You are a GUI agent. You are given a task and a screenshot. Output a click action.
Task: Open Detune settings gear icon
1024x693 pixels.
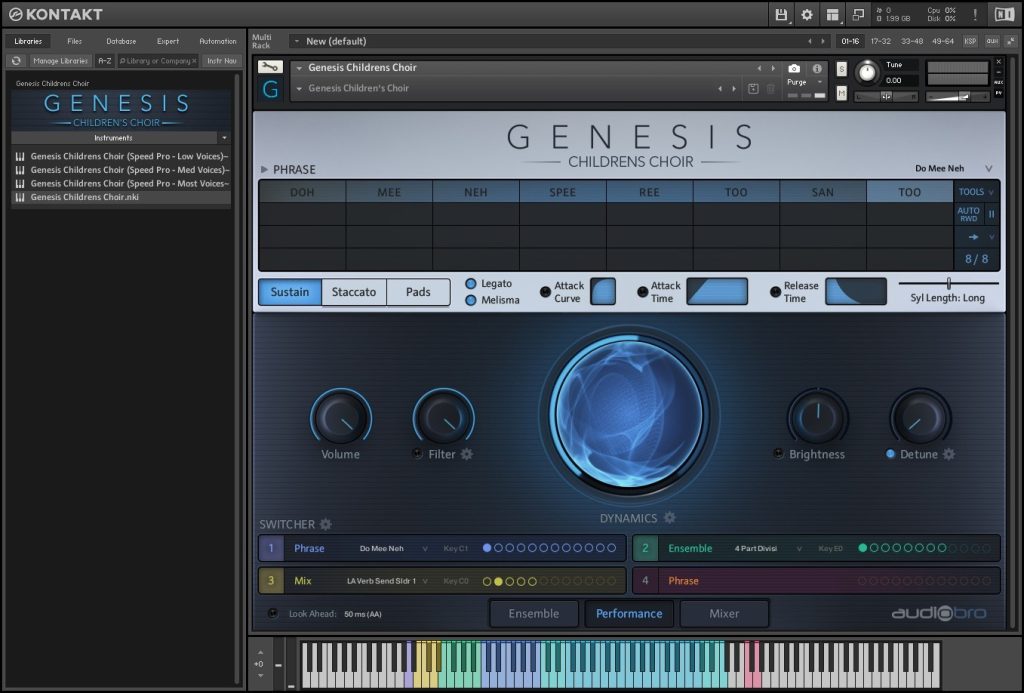pos(948,454)
